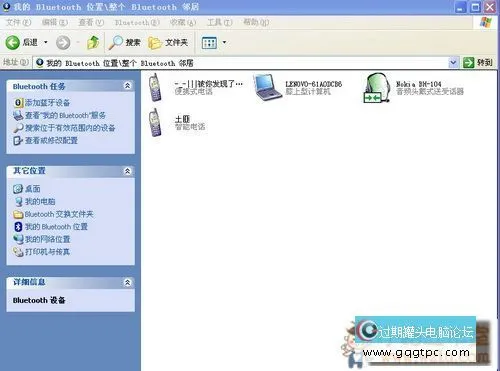Click the LENOVO-61A0DCB6 device name
This screenshot has width=500, height=371.
click(x=314, y=84)
